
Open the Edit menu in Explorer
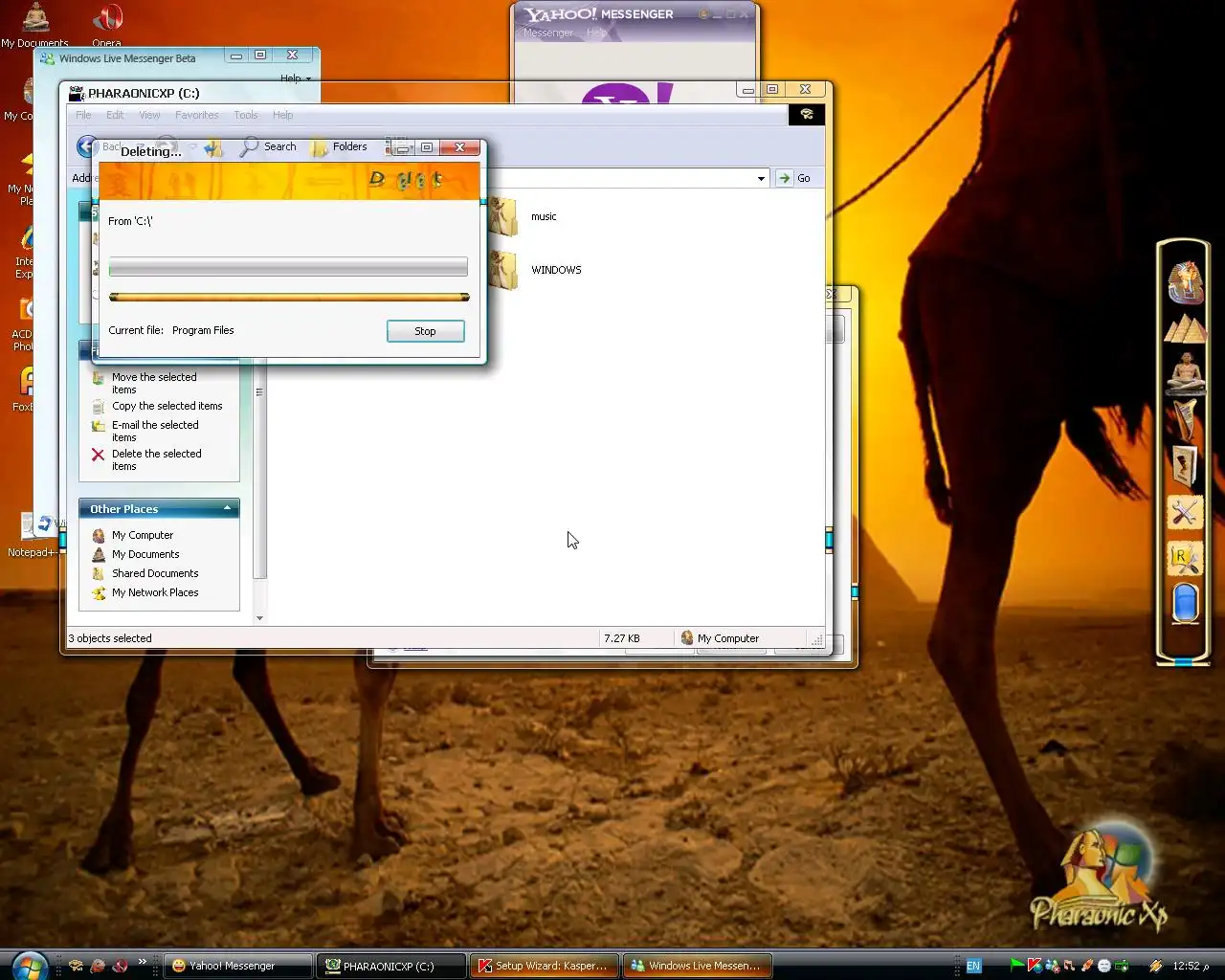click(x=115, y=115)
